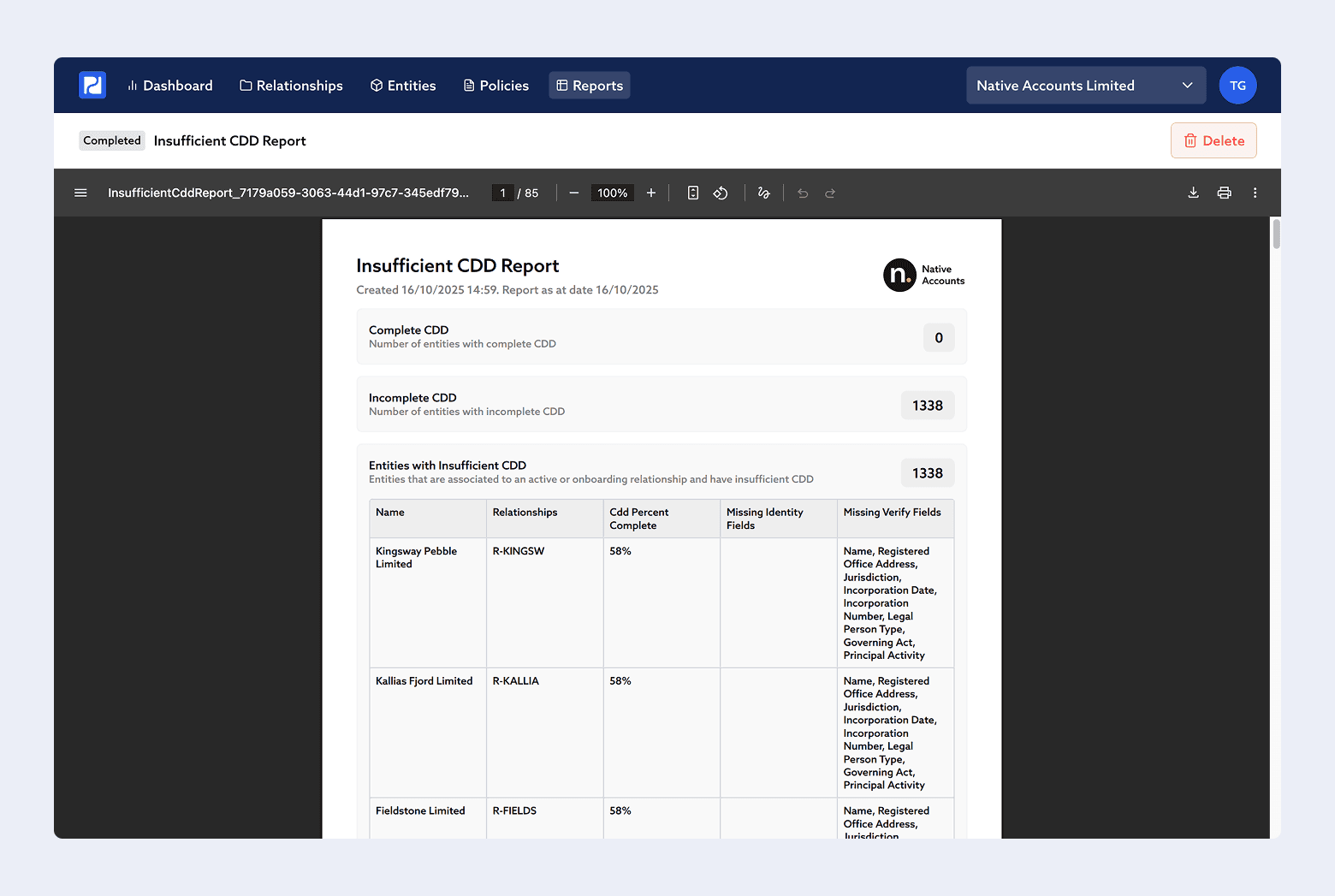Open the Native Accounts Limited account dropdown
The height and width of the screenshot is (896, 1335).
1085,85
